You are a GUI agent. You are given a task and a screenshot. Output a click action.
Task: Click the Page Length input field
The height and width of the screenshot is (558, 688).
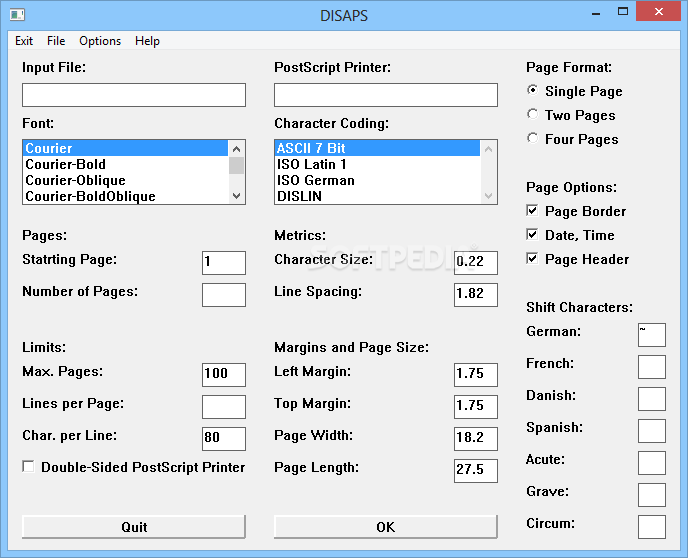coord(476,471)
